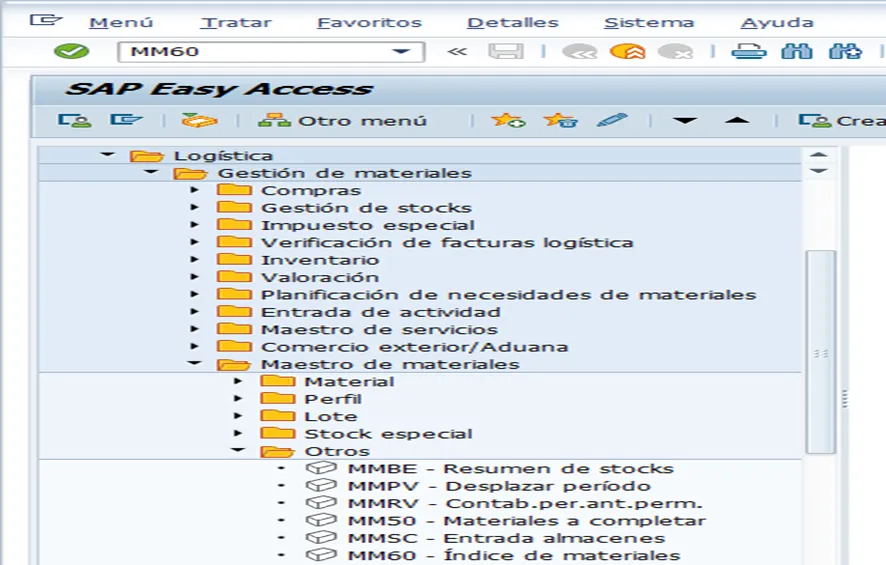Select MMBE - Resumen de stocks
Image resolution: width=886 pixels, height=565 pixels.
511,469
